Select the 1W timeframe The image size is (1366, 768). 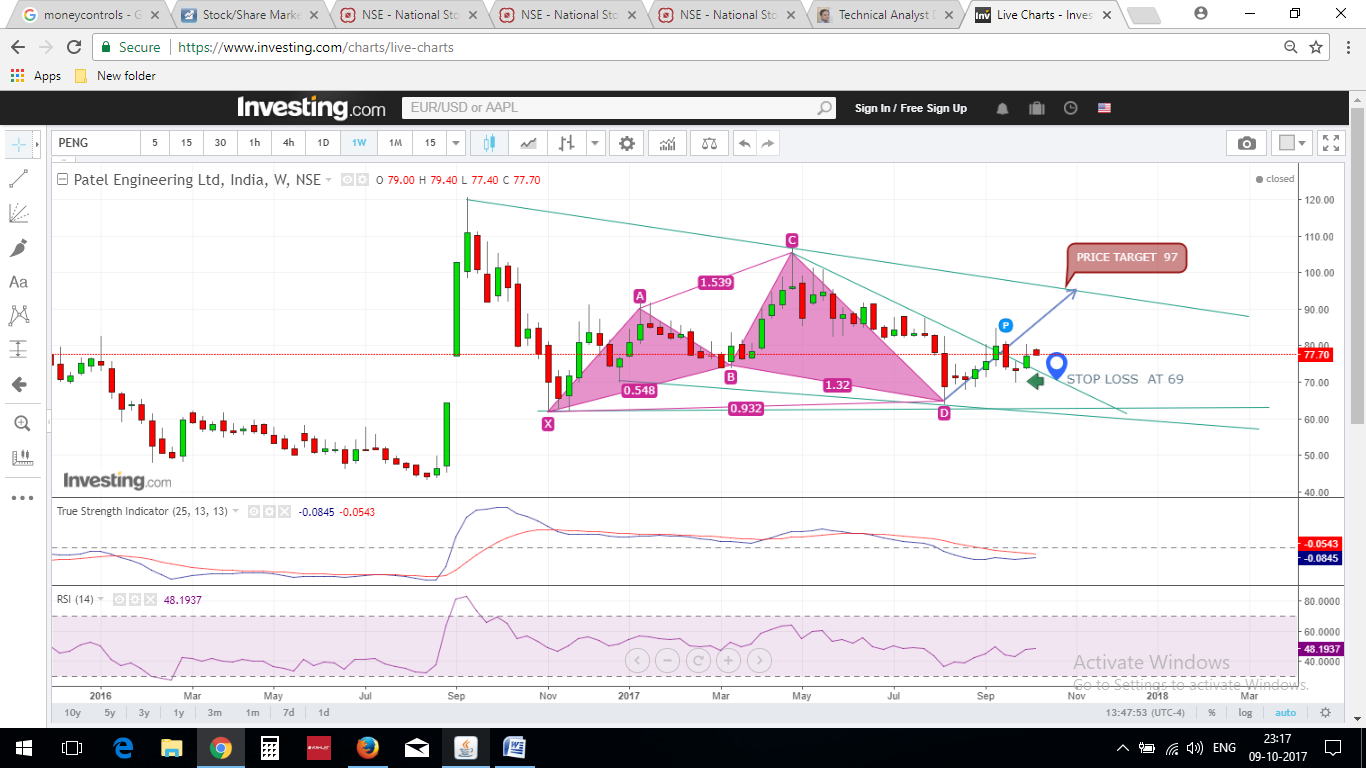tap(358, 143)
